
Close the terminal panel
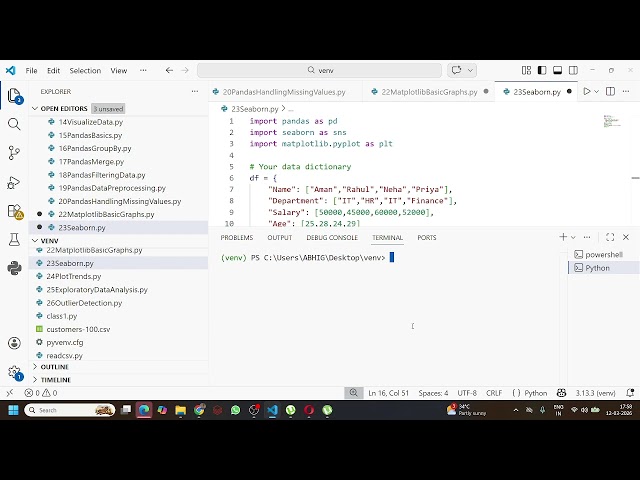pos(626,237)
